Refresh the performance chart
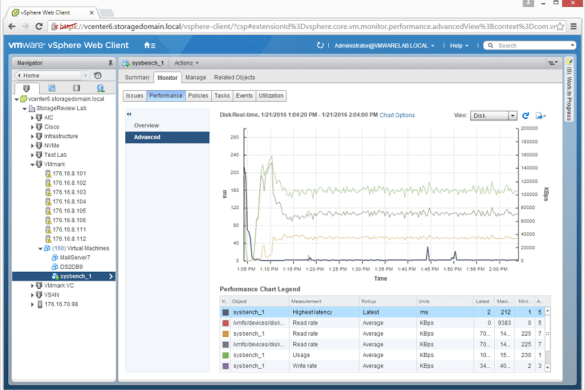The image size is (585, 390). point(525,116)
